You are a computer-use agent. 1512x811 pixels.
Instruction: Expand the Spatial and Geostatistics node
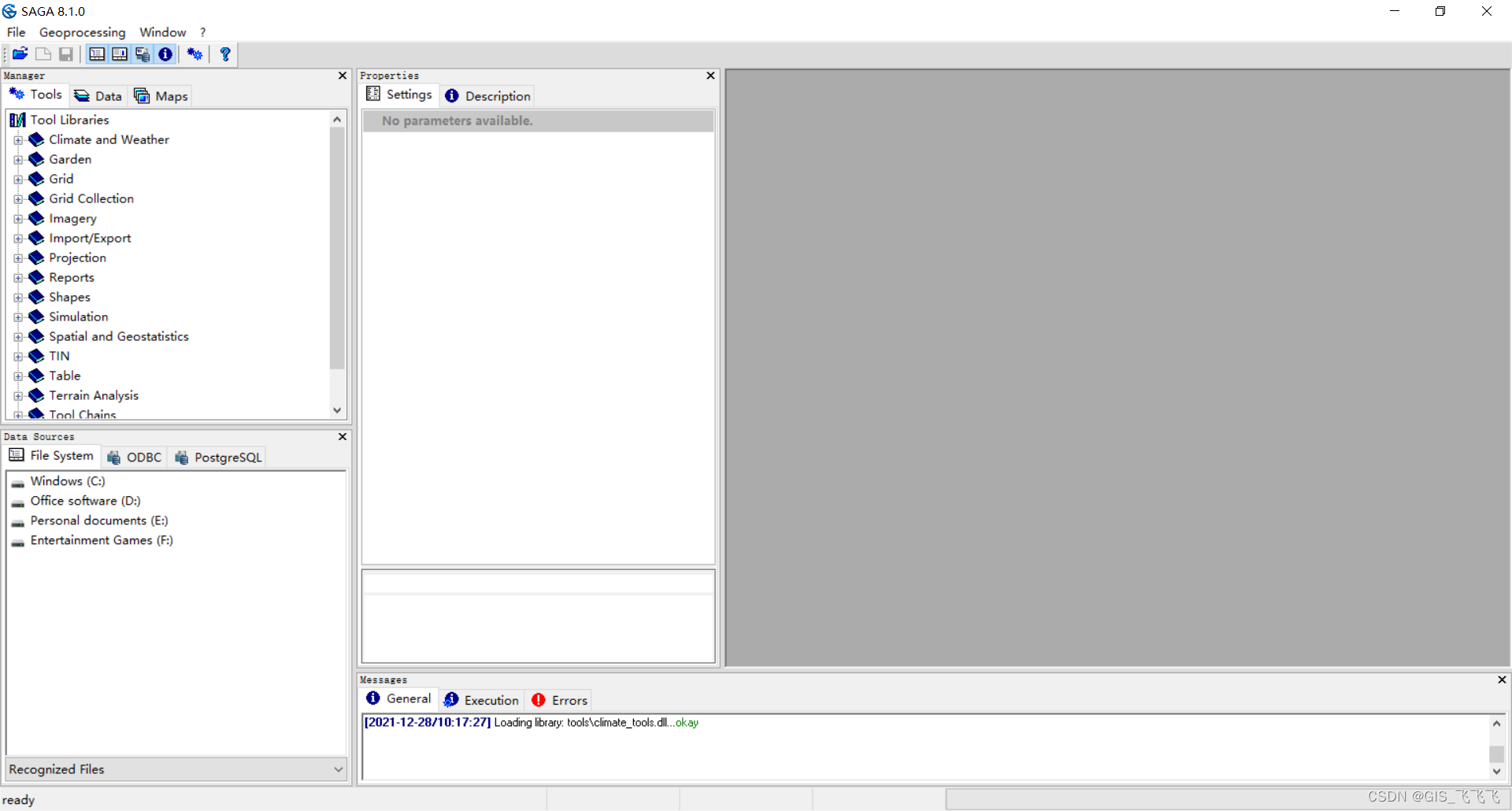tap(18, 337)
